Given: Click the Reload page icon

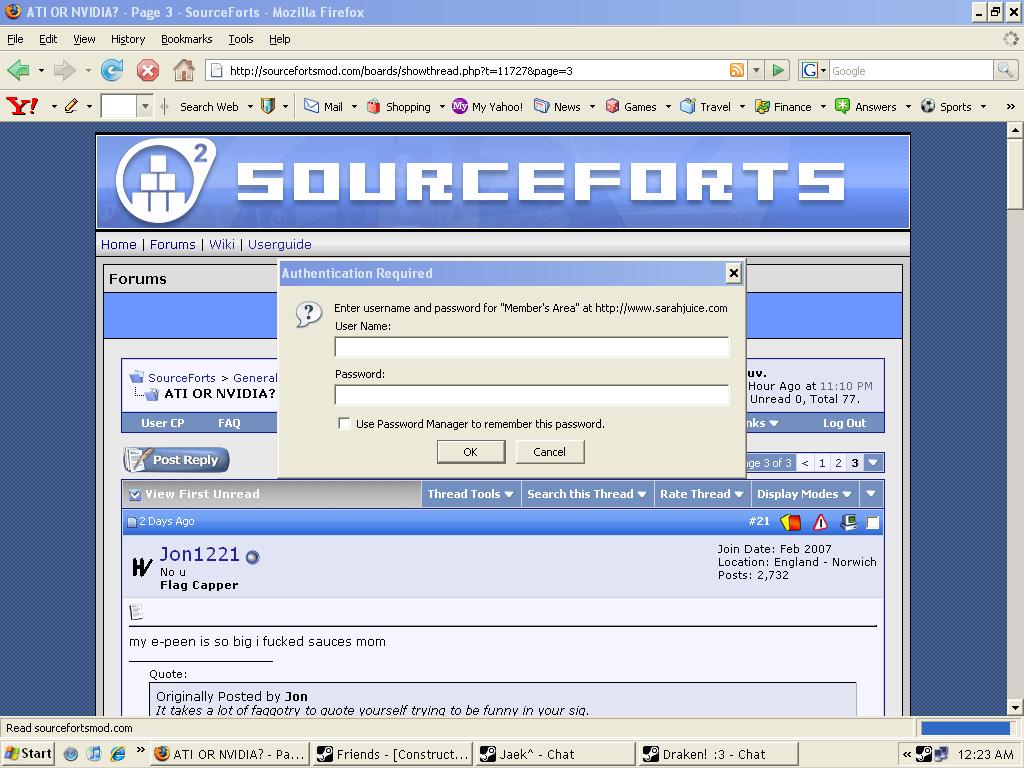Looking at the screenshot, I should coord(112,70).
